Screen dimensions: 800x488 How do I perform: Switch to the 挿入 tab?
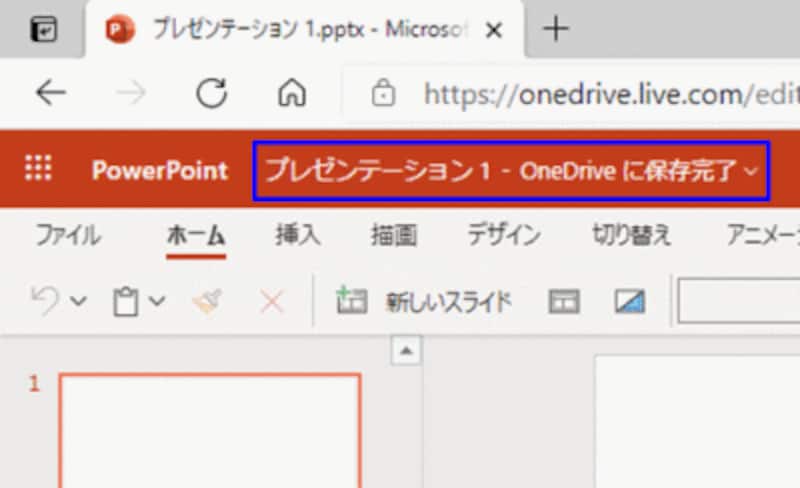coord(298,235)
